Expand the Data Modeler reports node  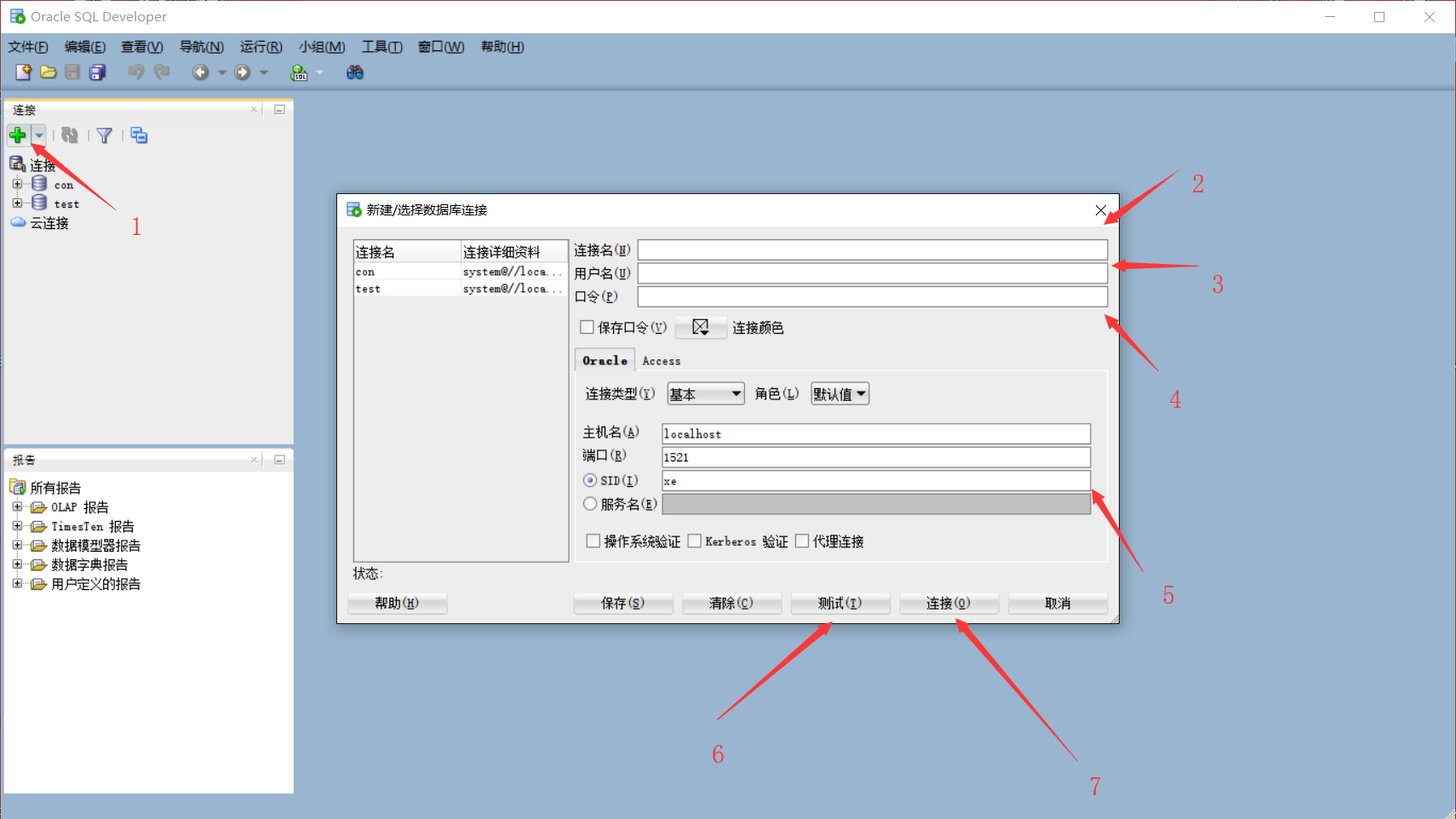(x=17, y=545)
